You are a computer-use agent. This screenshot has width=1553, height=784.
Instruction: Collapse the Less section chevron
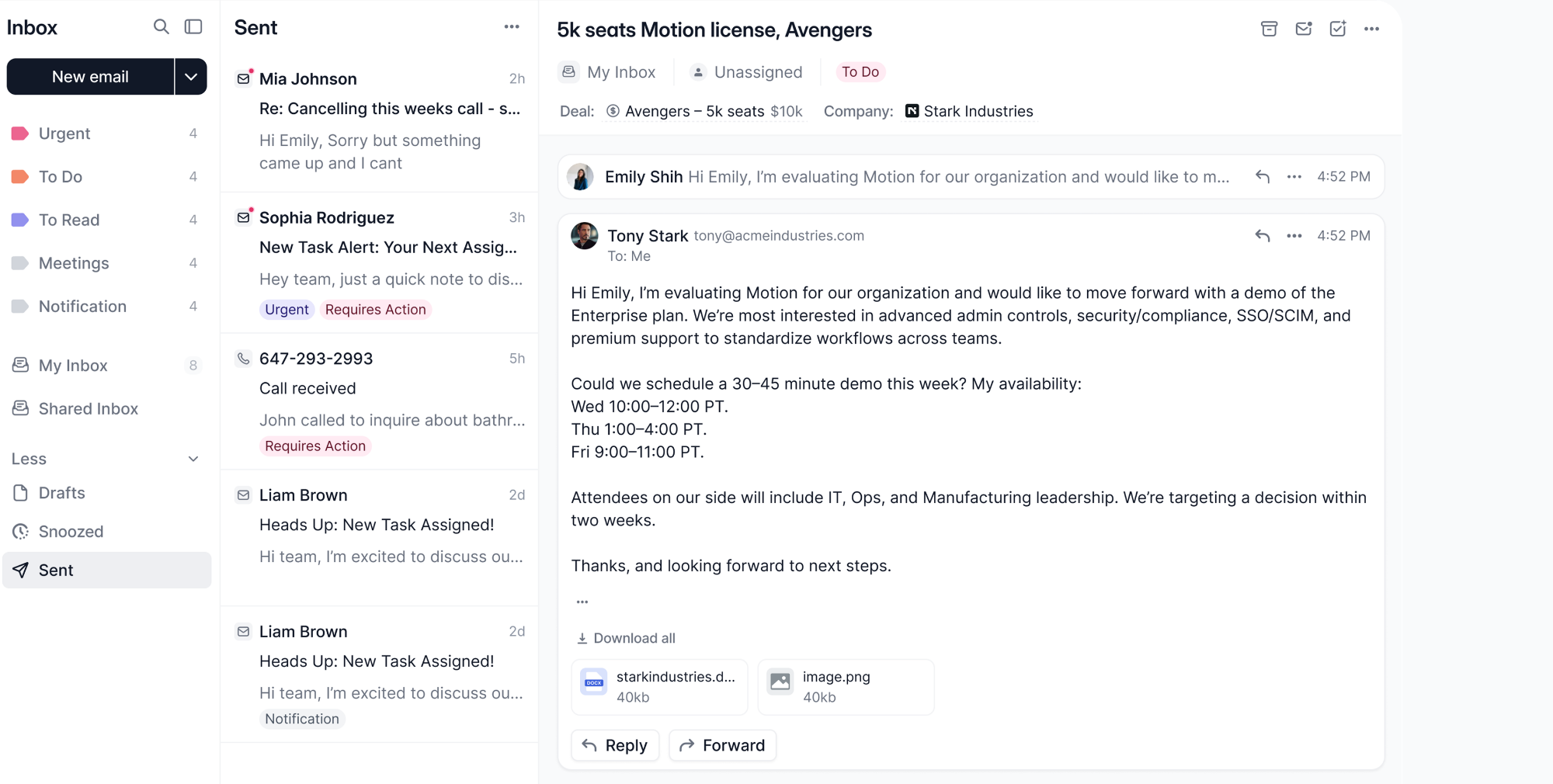(193, 459)
